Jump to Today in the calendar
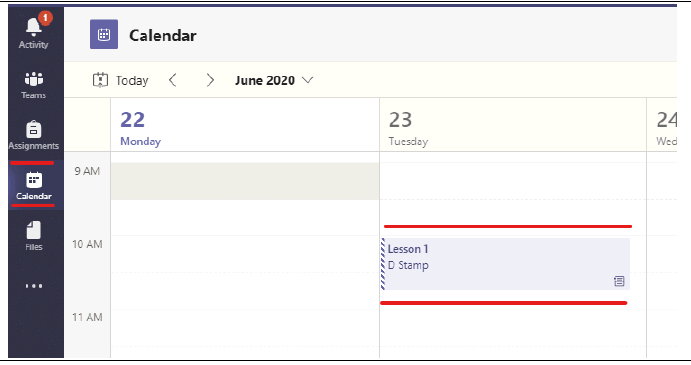 pos(121,80)
